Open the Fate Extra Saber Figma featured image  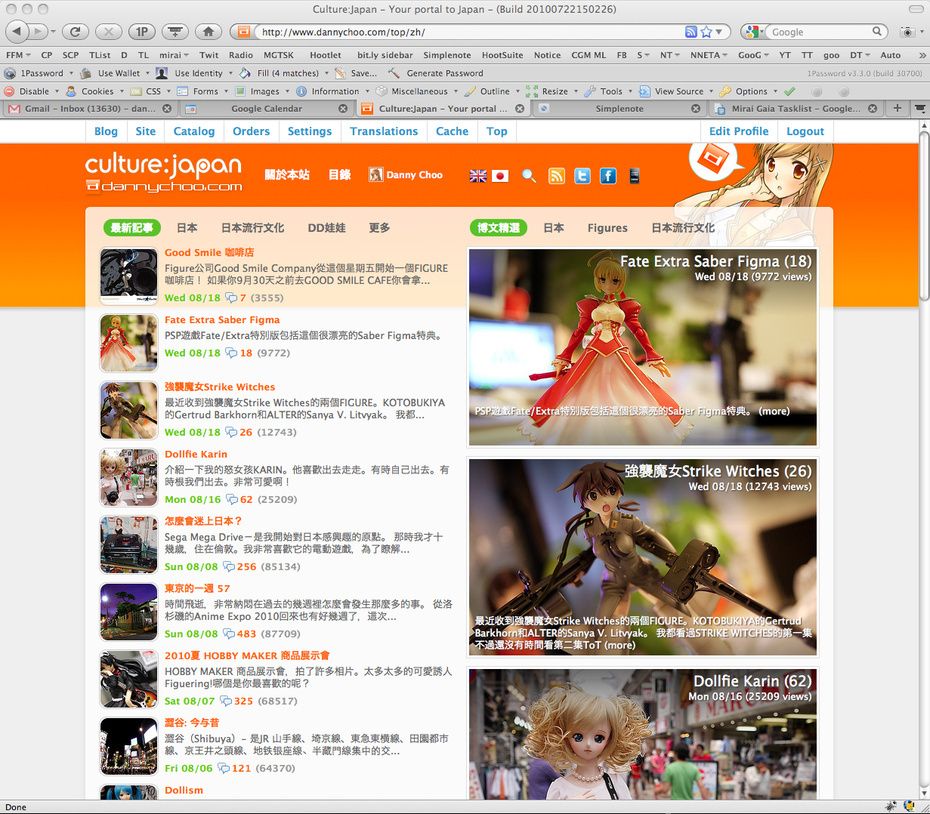[643, 347]
